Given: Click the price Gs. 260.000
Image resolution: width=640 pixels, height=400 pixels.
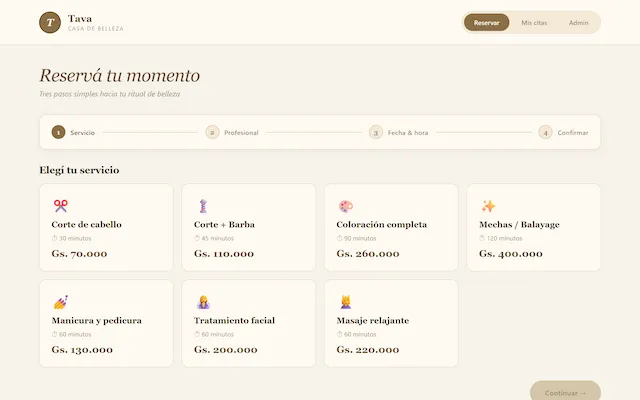Looking at the screenshot, I should [x=368, y=253].
